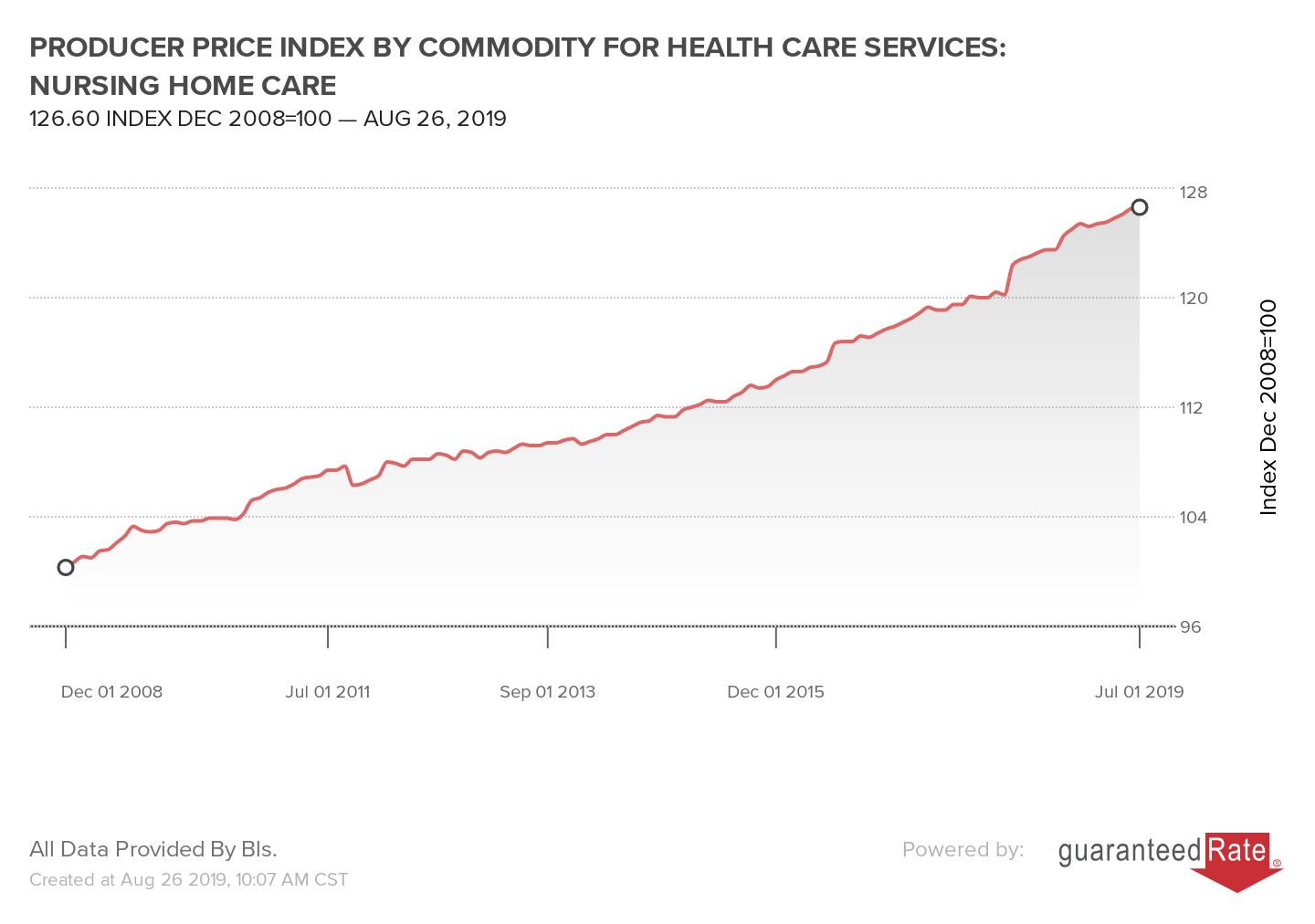Screen dimensions: 1315x924
Task: Click the Powered by label
Action: click(x=963, y=849)
